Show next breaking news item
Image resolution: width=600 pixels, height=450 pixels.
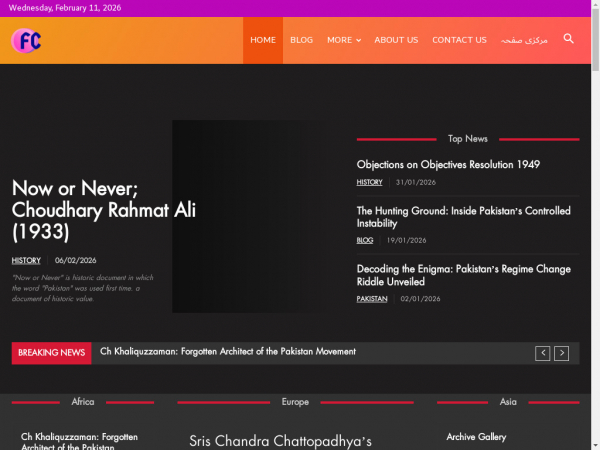point(562,353)
